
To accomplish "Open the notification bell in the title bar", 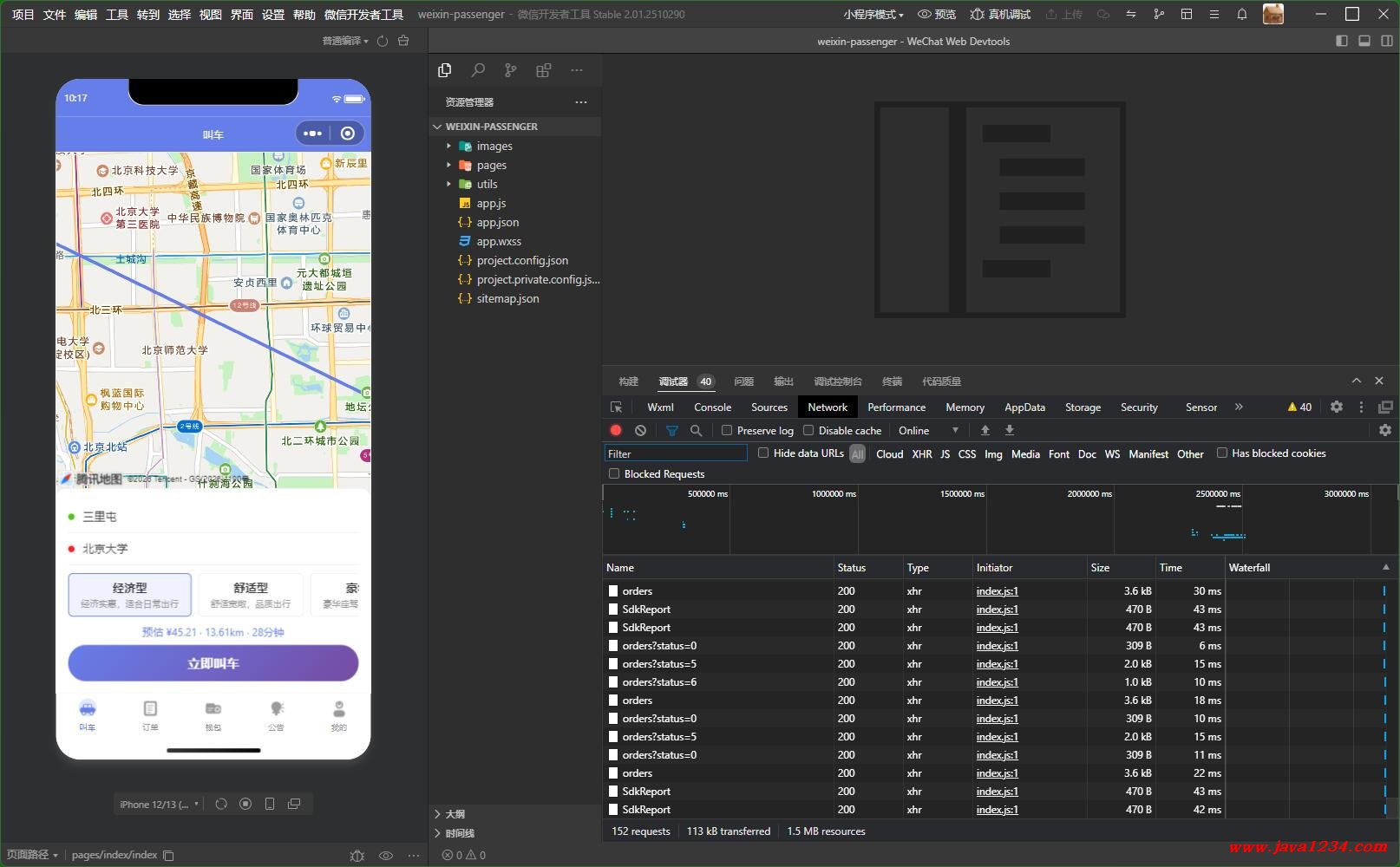I will tap(1242, 14).
